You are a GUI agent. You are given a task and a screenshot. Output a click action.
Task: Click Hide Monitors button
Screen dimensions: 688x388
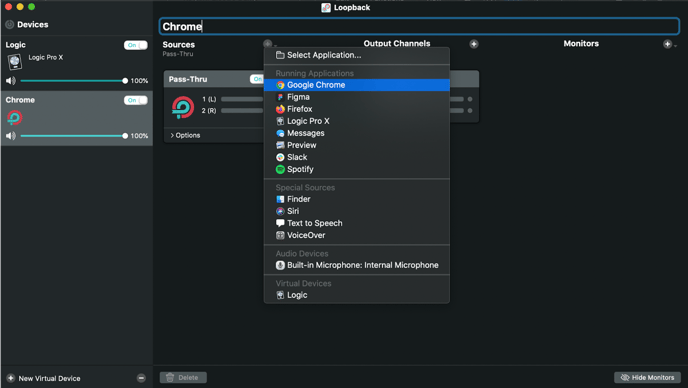647,377
